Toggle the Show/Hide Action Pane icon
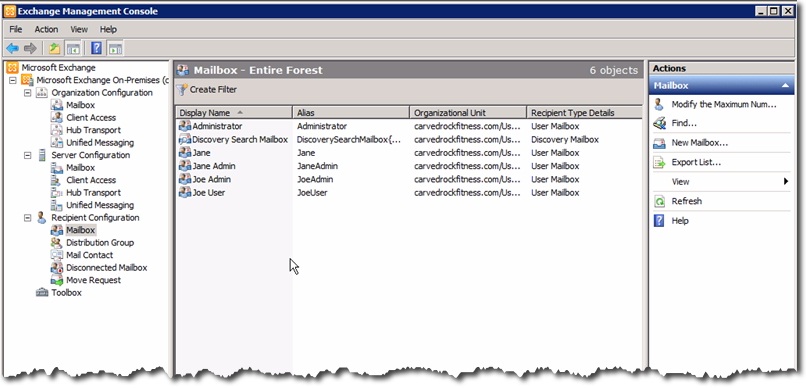807x388 pixels. [x=115, y=49]
